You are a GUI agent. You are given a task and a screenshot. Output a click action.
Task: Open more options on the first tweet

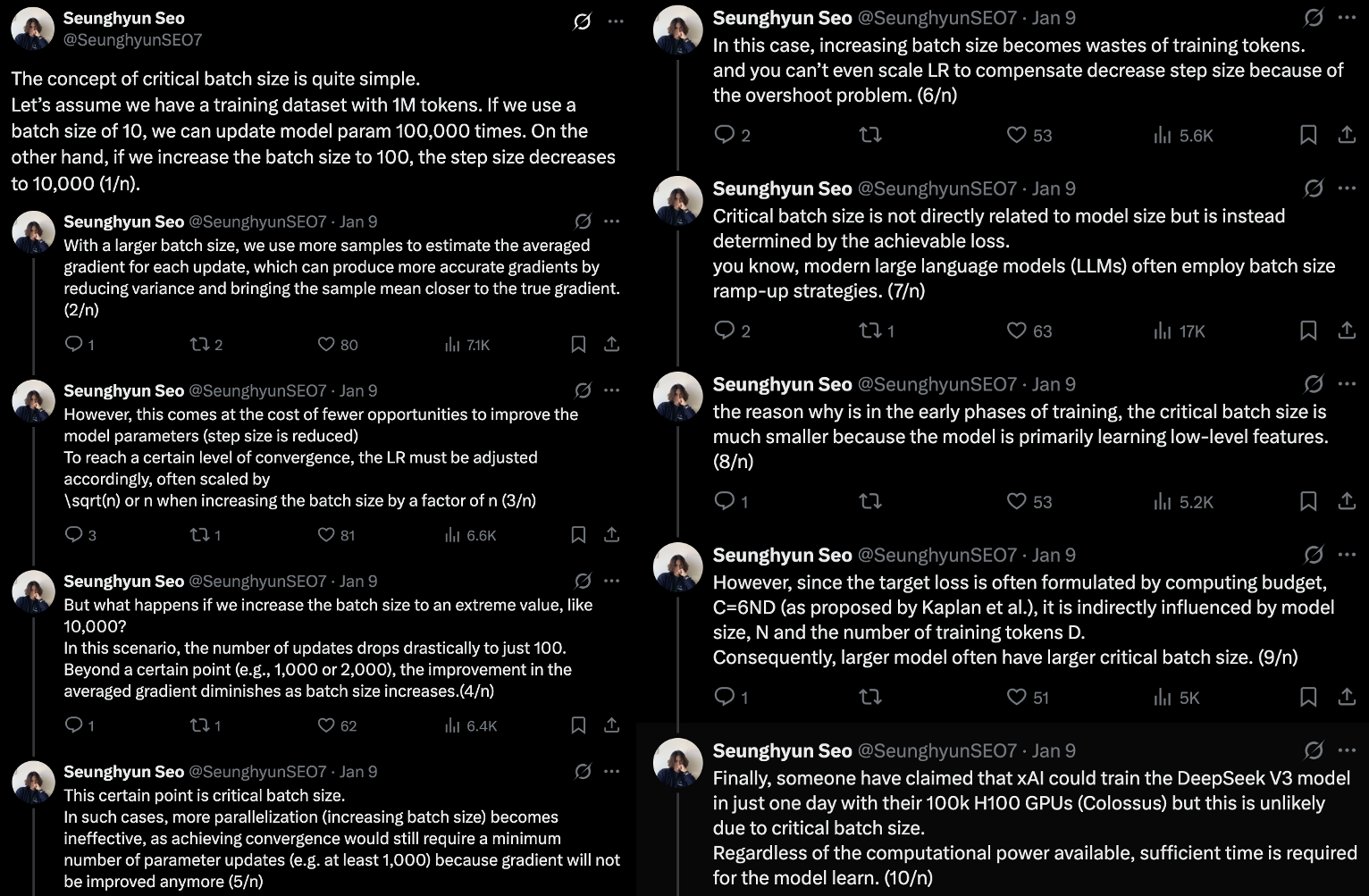616,21
